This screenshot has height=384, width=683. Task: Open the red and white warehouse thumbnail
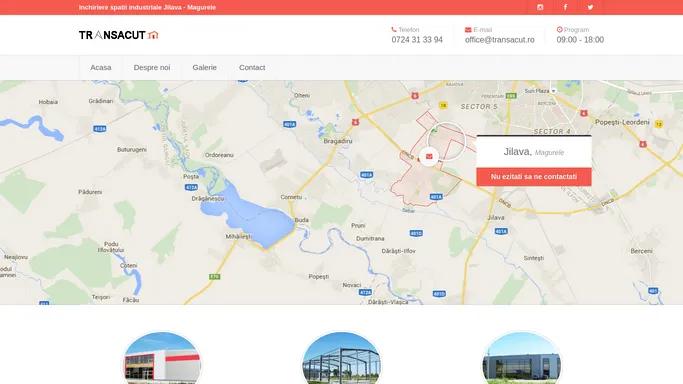coord(162,358)
